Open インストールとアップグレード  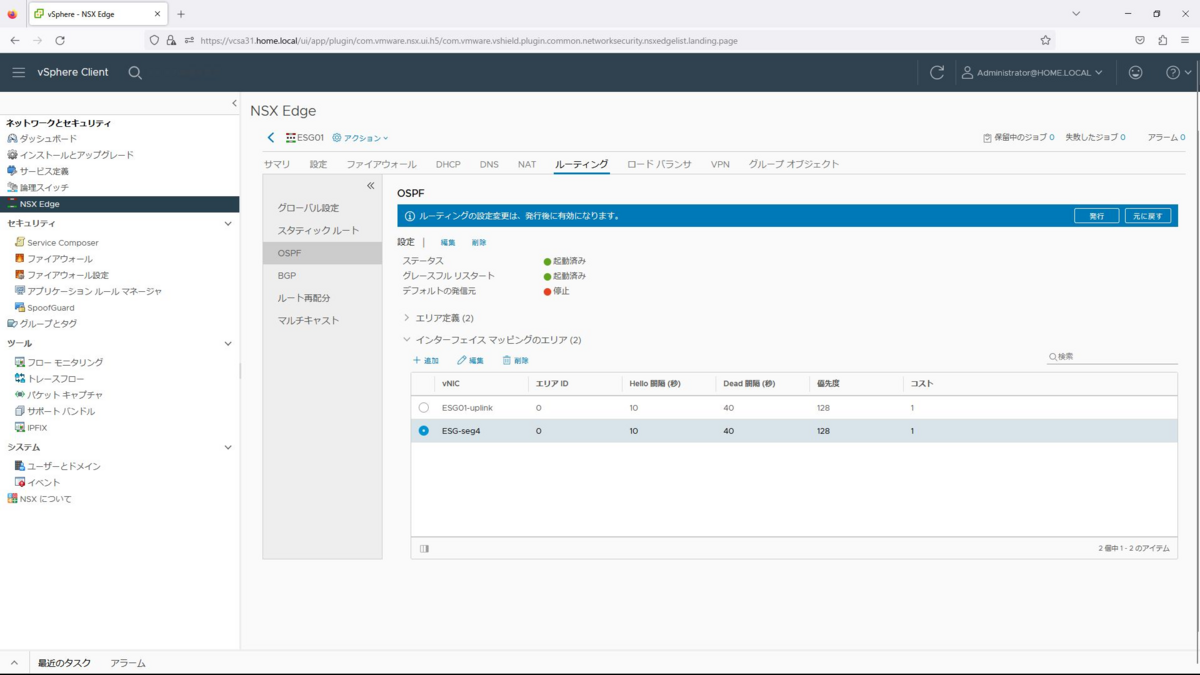tap(76, 155)
